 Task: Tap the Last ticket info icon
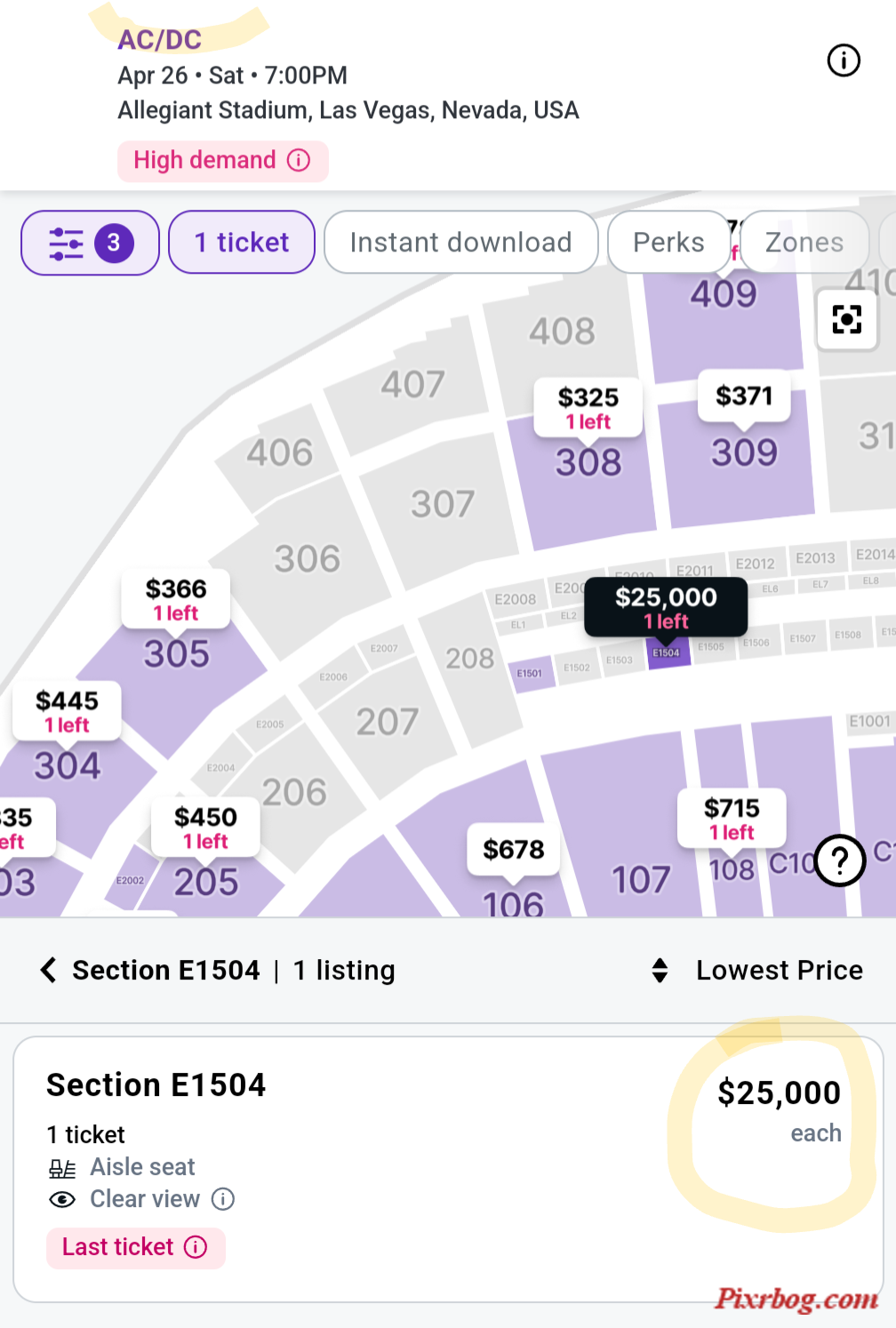click(196, 1247)
